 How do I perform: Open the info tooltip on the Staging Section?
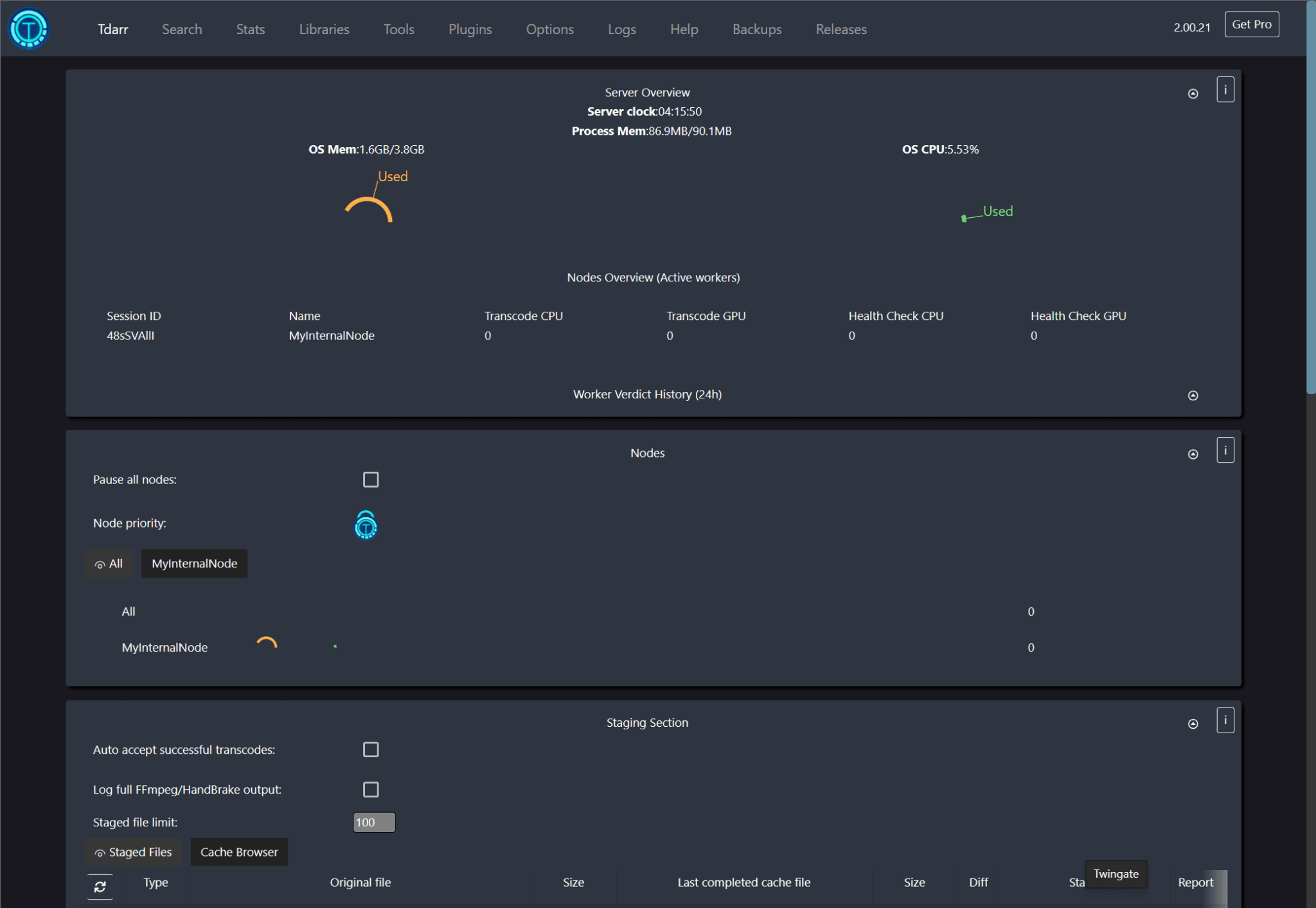pos(1225,720)
